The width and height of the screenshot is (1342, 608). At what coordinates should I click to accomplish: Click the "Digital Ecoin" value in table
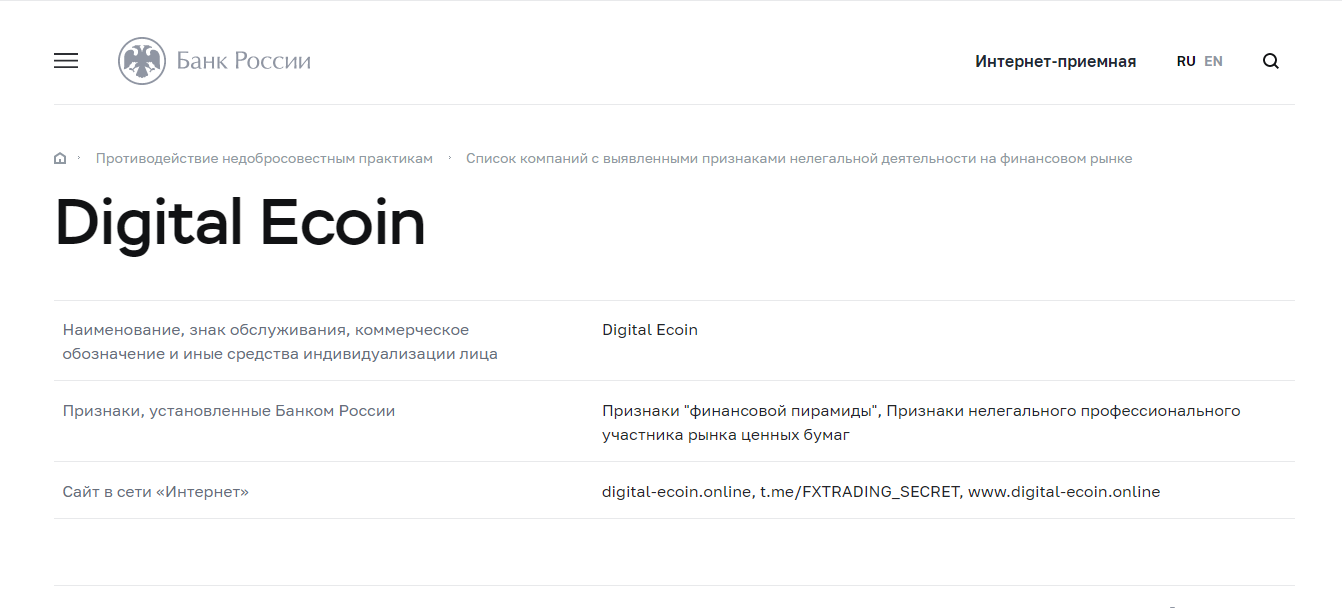click(650, 330)
